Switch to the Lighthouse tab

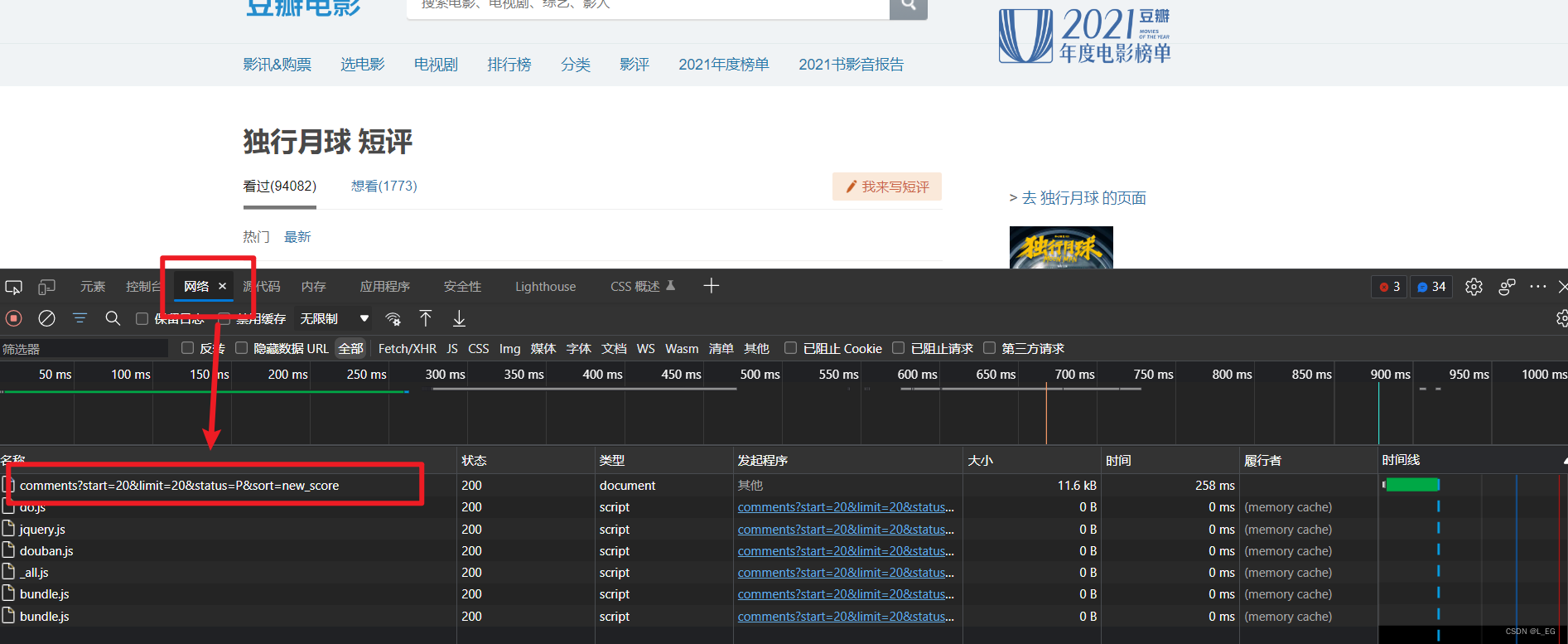545,287
